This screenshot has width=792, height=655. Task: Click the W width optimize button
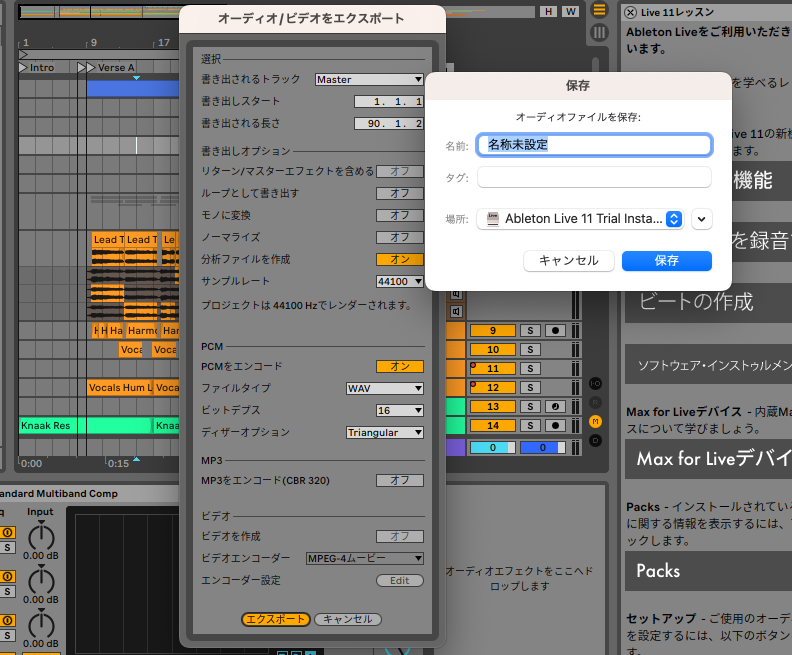coord(571,12)
